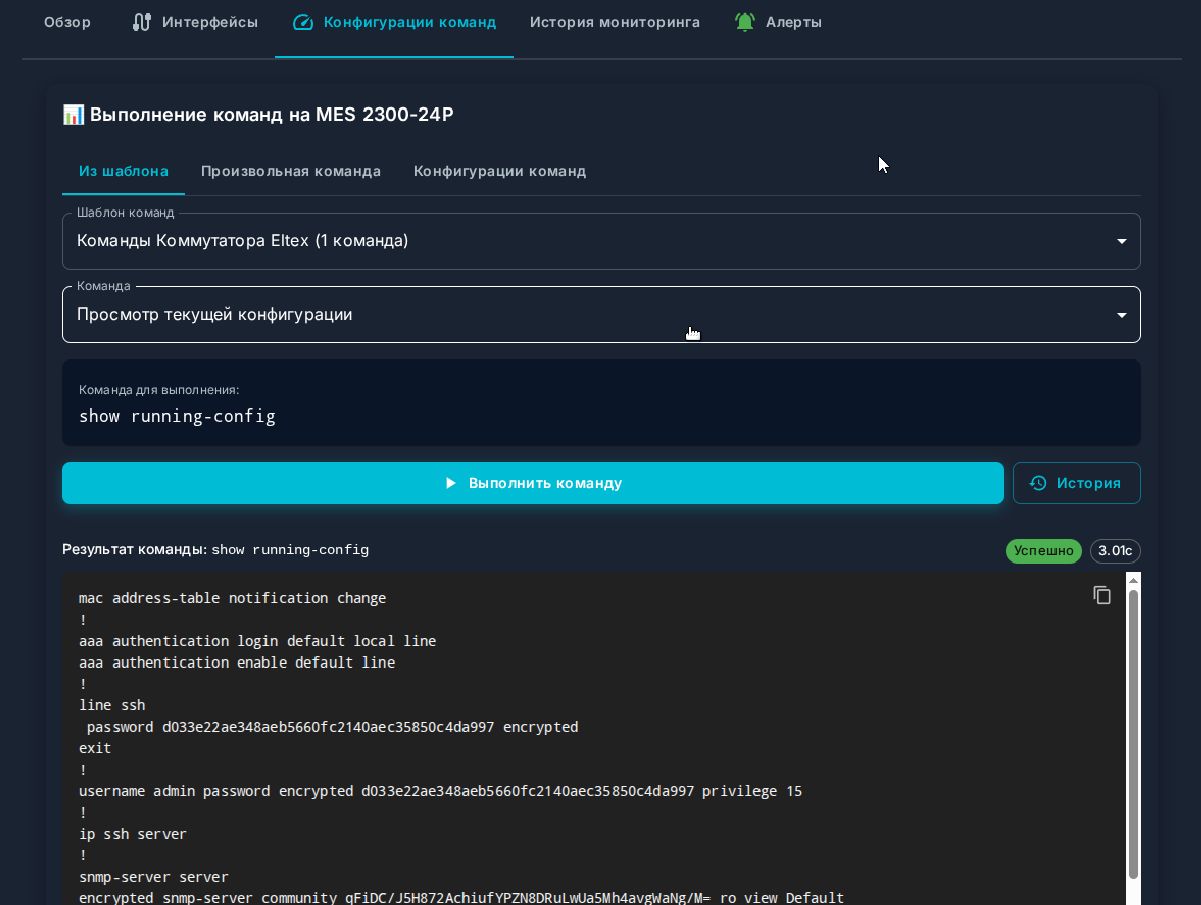This screenshot has width=1201, height=905.
Task: Click the green Успешно status badge
Action: pos(1043,551)
